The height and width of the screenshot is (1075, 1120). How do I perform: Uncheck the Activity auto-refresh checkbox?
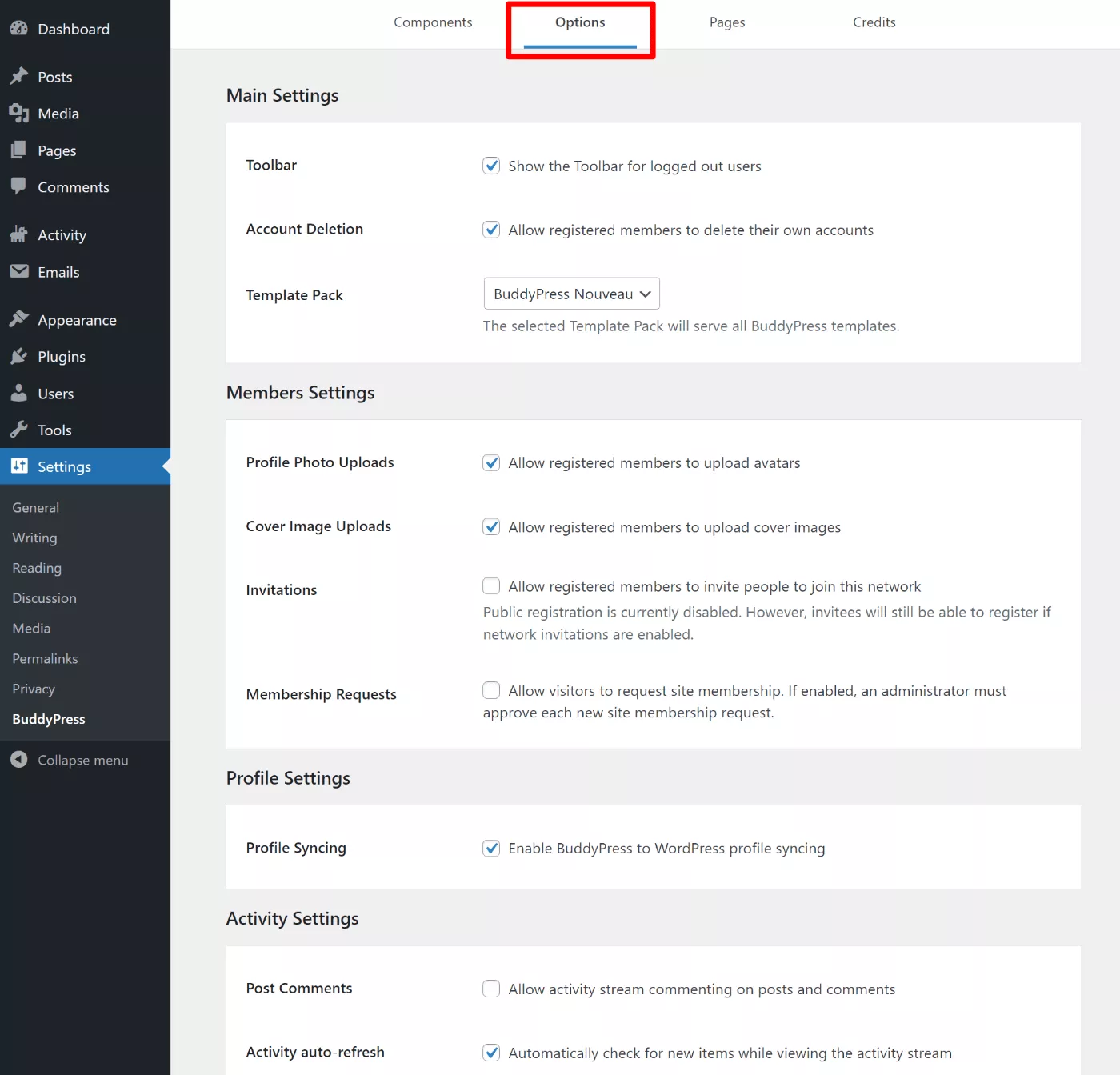(491, 1053)
